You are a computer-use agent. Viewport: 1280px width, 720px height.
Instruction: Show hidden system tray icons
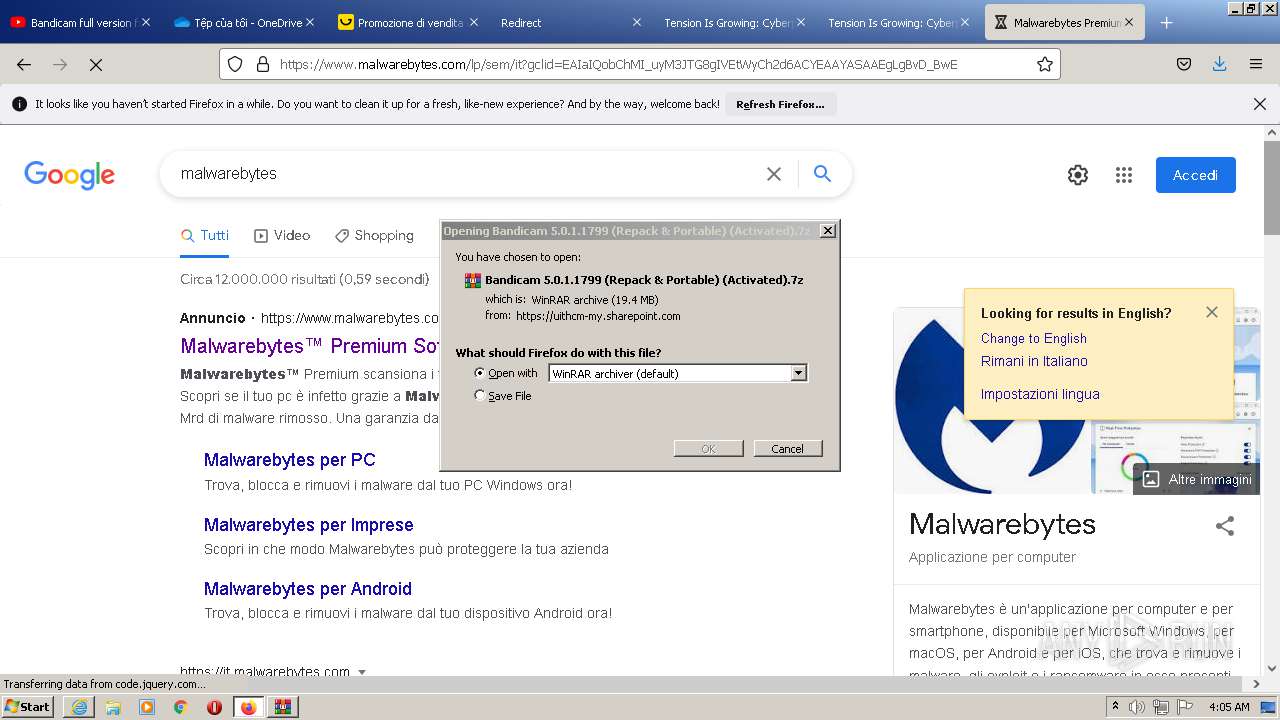[x=1116, y=707]
